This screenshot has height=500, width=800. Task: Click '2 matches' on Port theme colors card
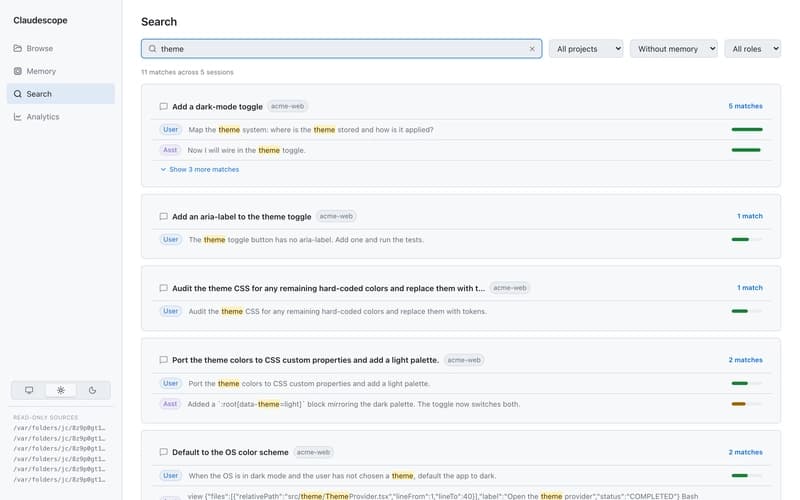[x=745, y=360]
